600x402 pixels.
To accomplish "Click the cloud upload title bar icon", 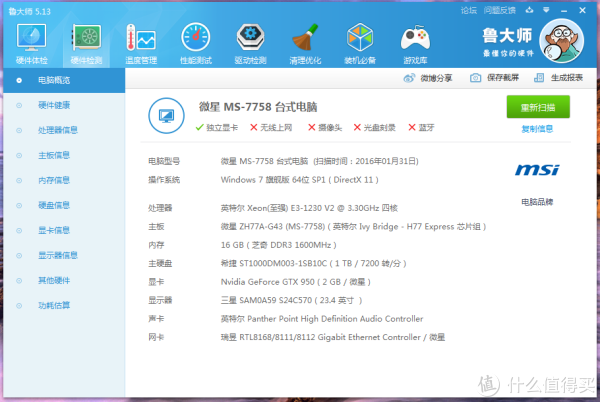I will [529, 10].
